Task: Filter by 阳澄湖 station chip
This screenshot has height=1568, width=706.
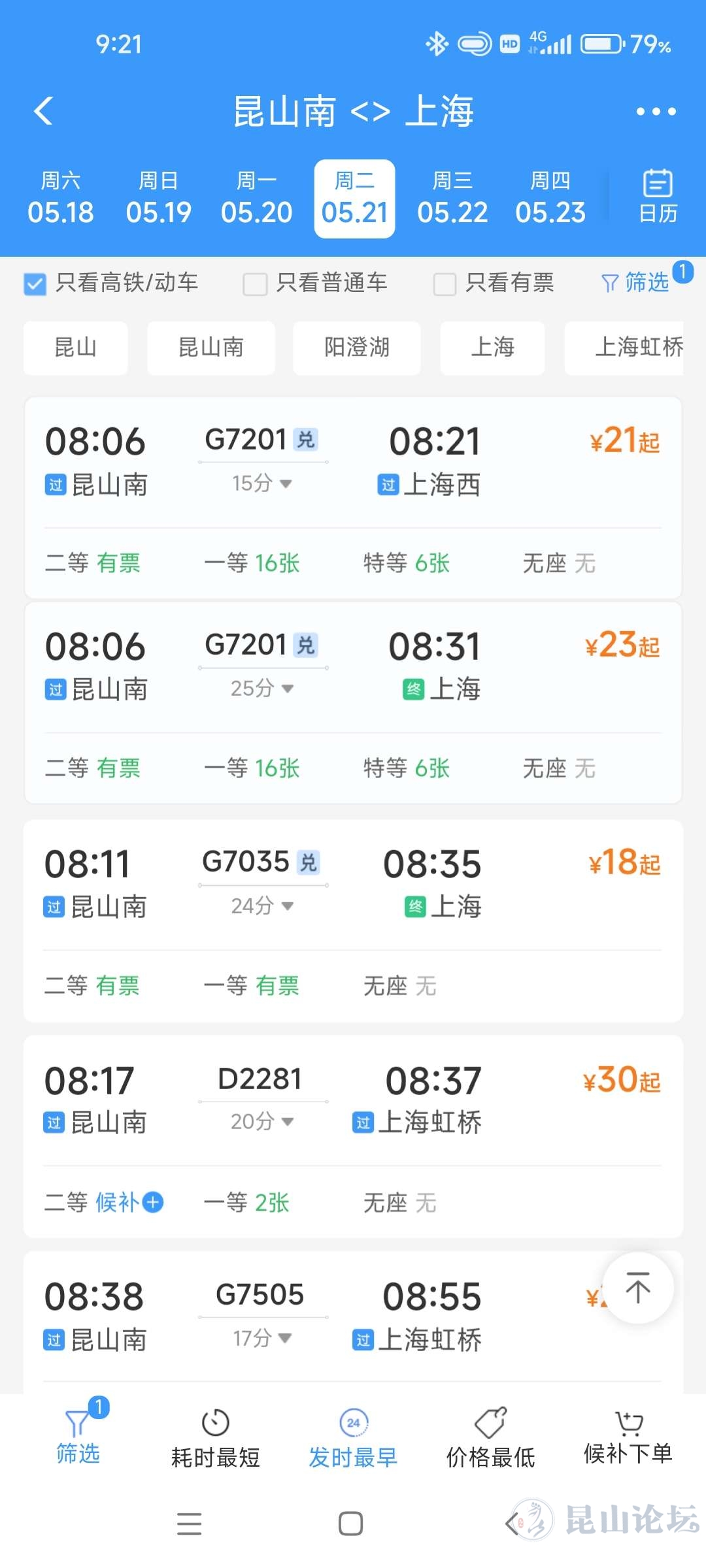Action: 356,348
